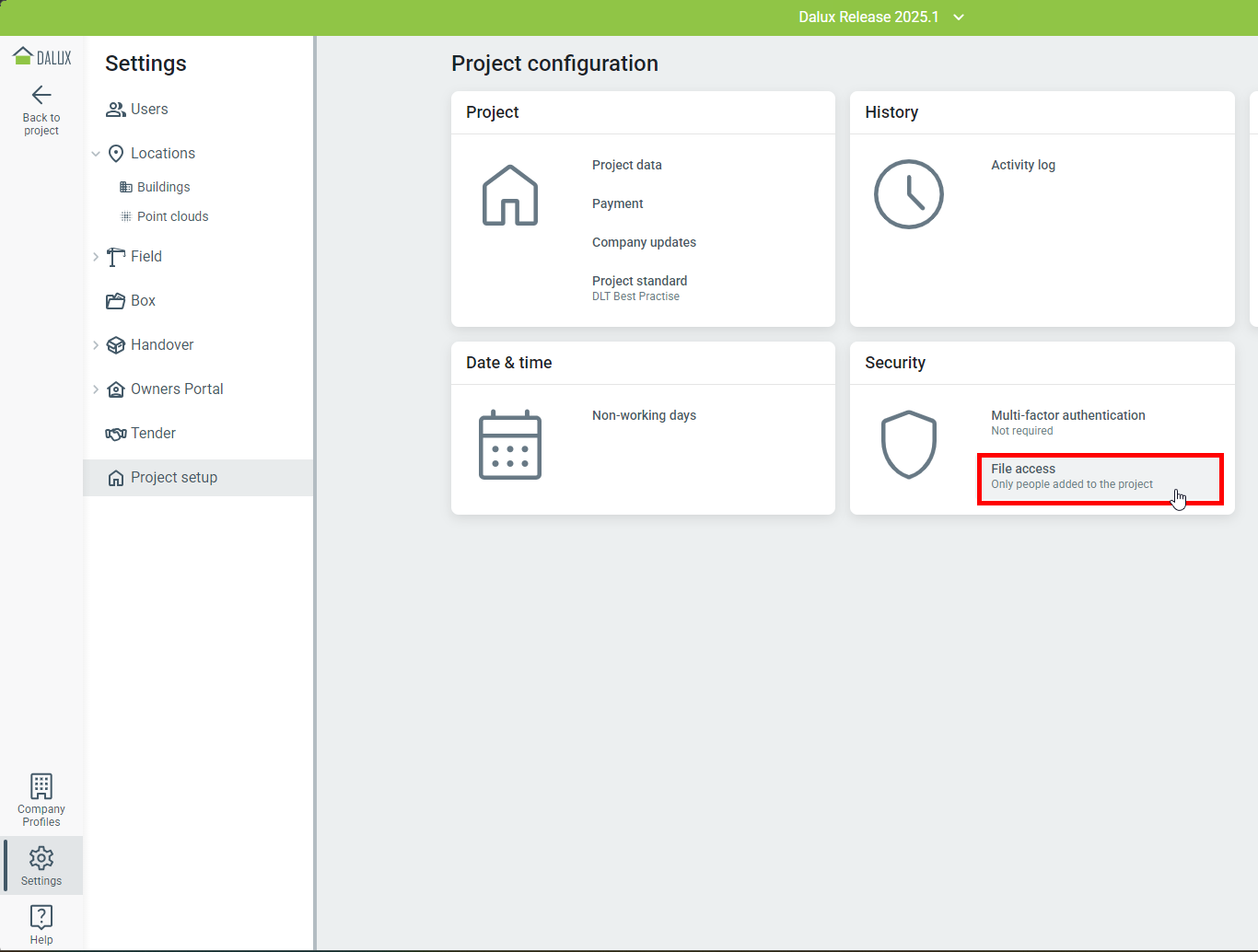This screenshot has width=1258, height=952.
Task: Click the calendar icon in Date & time
Action: coord(510,445)
